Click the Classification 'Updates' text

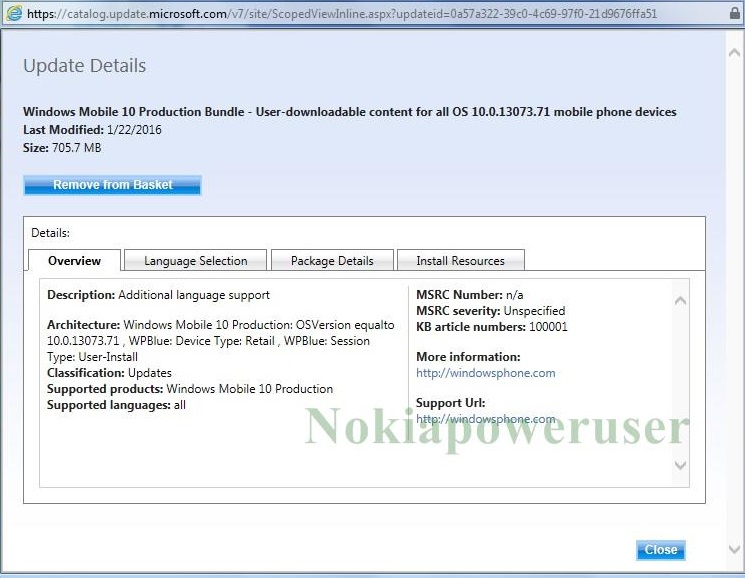pyautogui.click(x=150, y=373)
